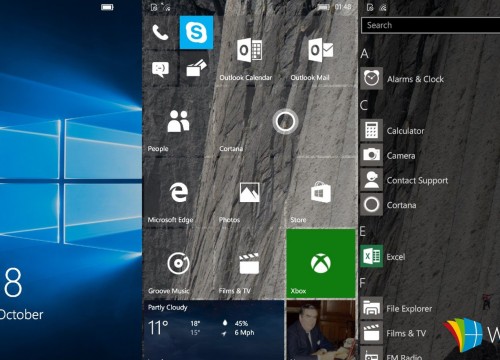The width and height of the screenshot is (500, 360).
Task: Jump using the letter C header
Action: (364, 105)
